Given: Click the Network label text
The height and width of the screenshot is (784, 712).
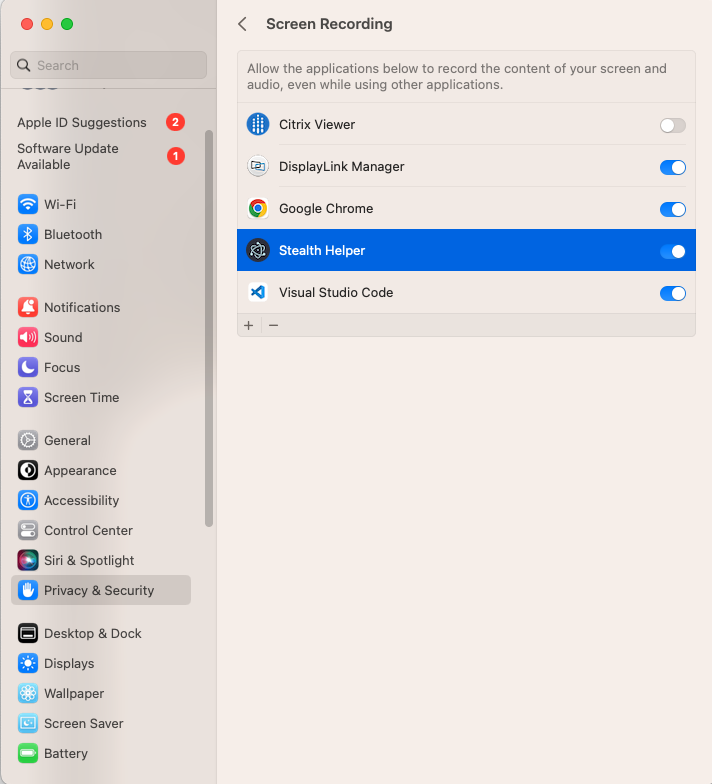Looking at the screenshot, I should [69, 264].
